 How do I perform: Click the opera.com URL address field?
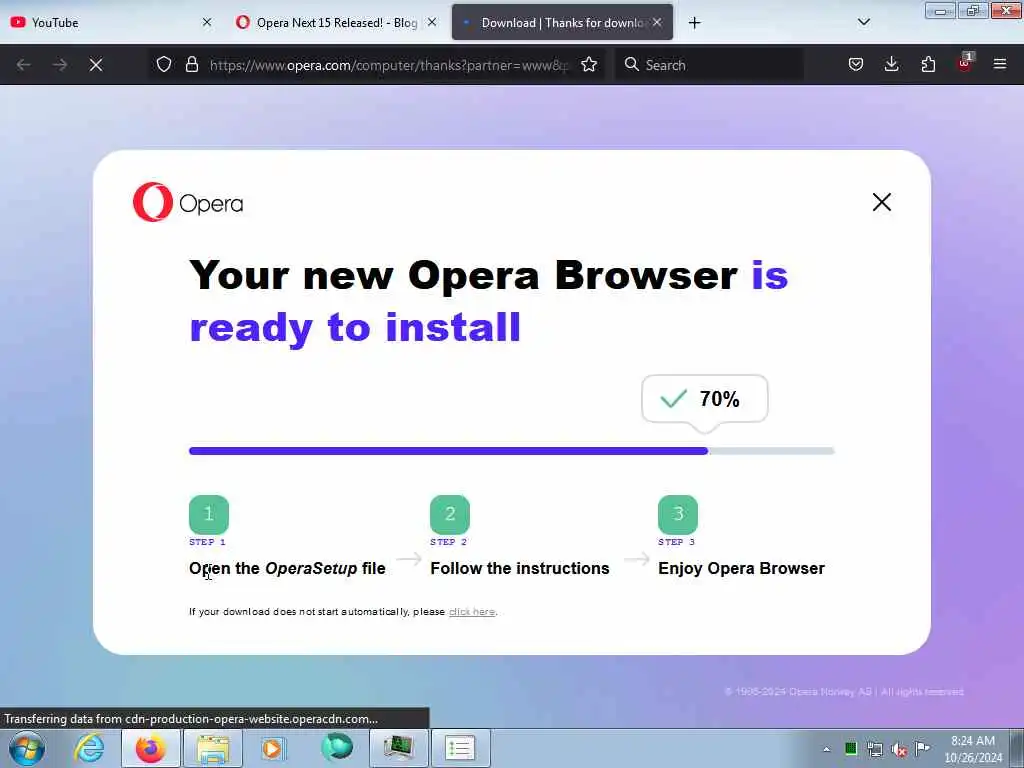point(389,65)
